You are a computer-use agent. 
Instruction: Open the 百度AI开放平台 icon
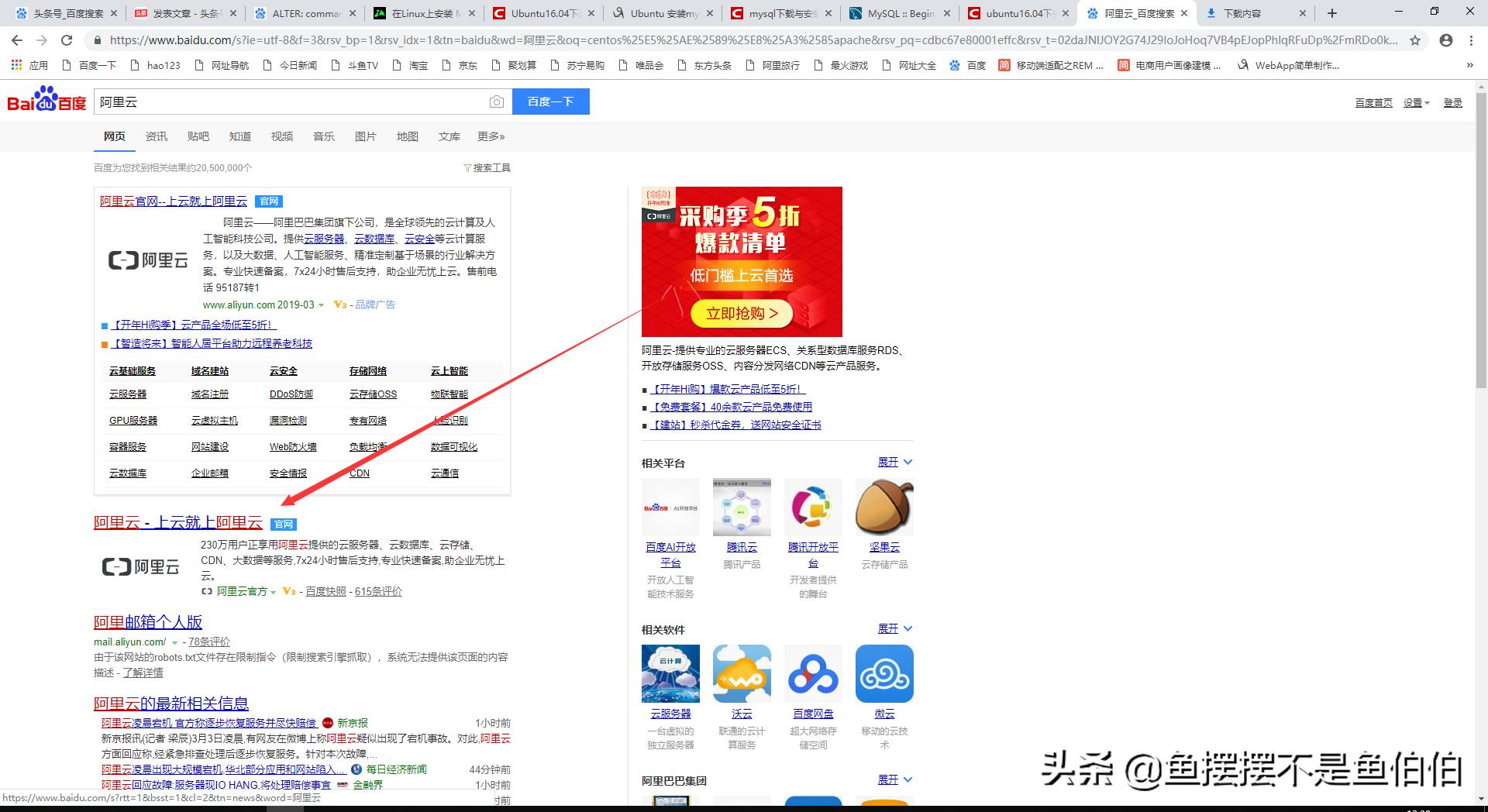(670, 507)
